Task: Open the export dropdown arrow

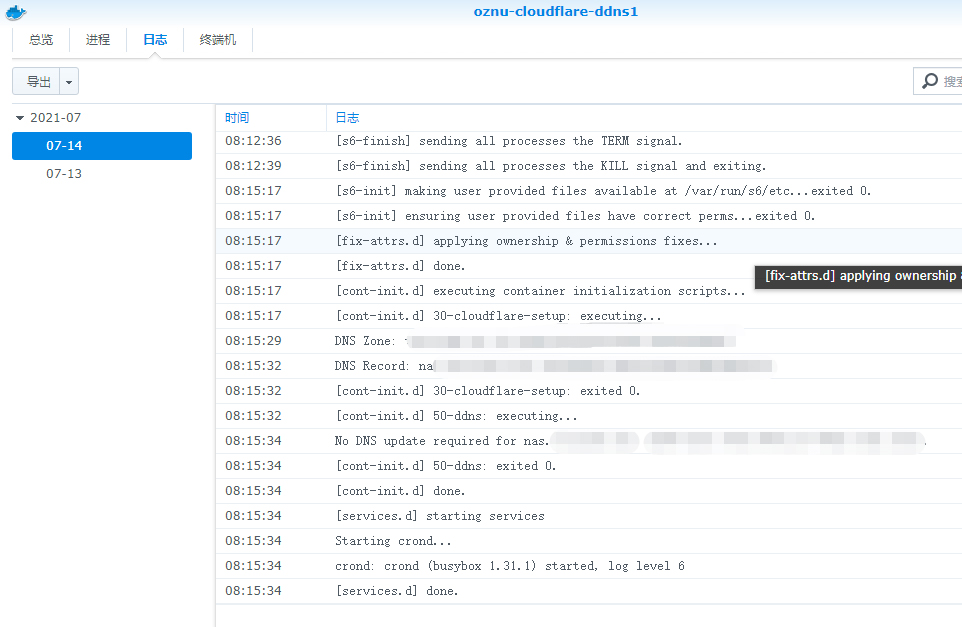Action: coord(69,81)
